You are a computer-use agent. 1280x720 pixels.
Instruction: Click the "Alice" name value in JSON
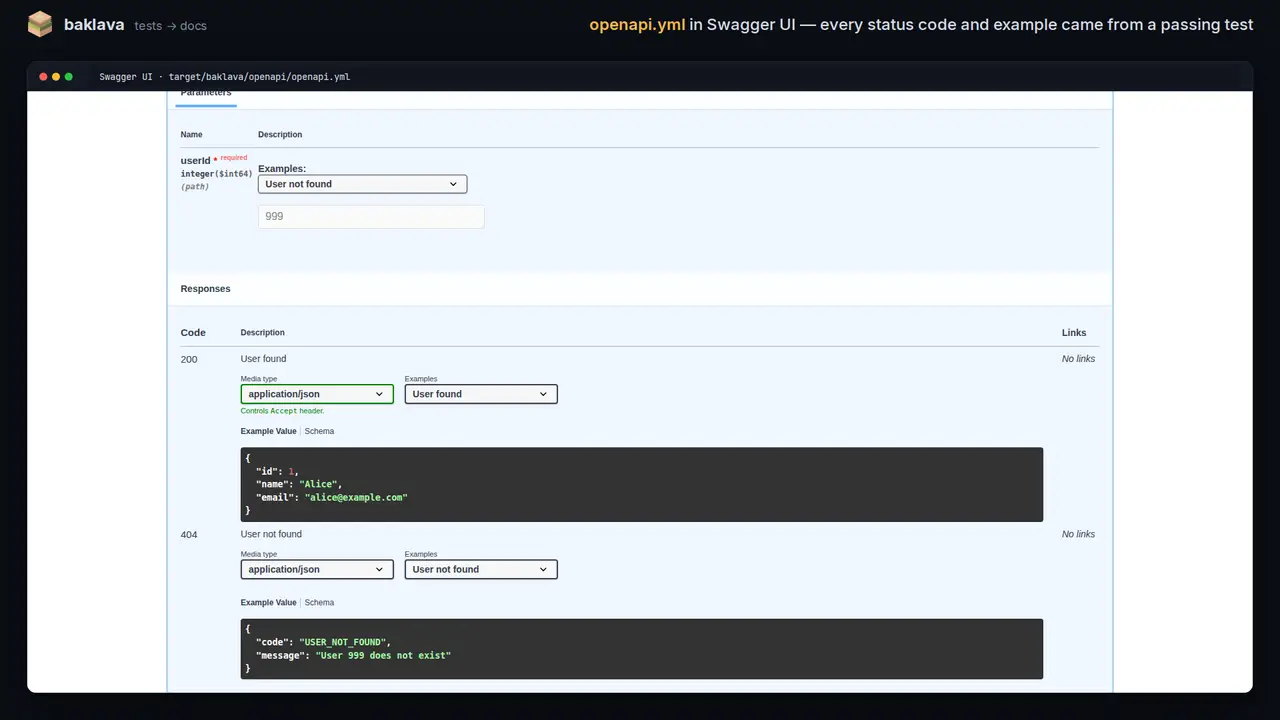coord(319,484)
